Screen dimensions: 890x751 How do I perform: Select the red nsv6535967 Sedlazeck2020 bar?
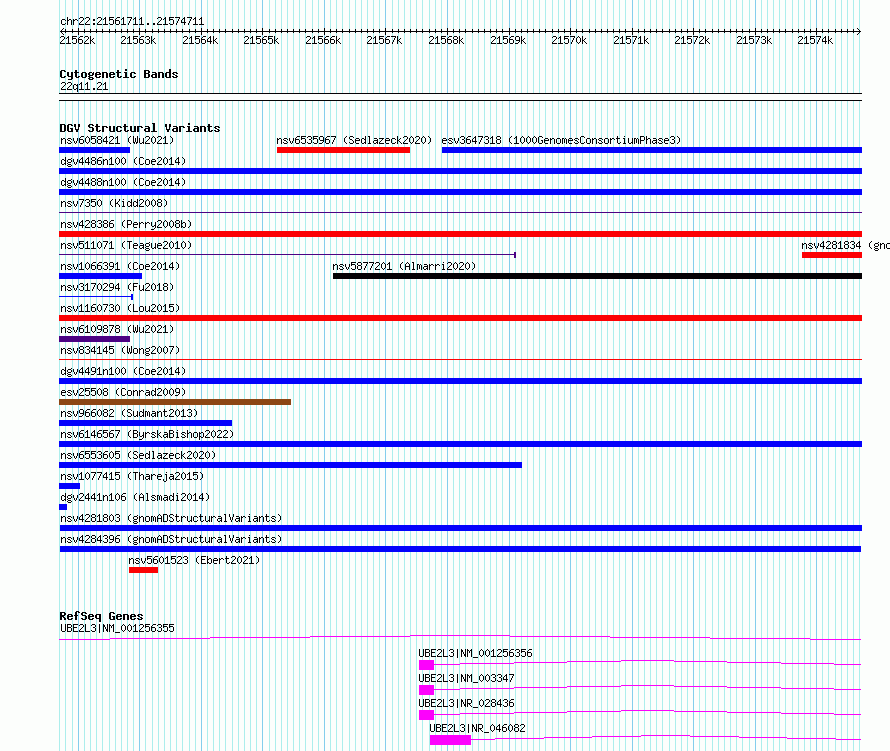(343, 150)
